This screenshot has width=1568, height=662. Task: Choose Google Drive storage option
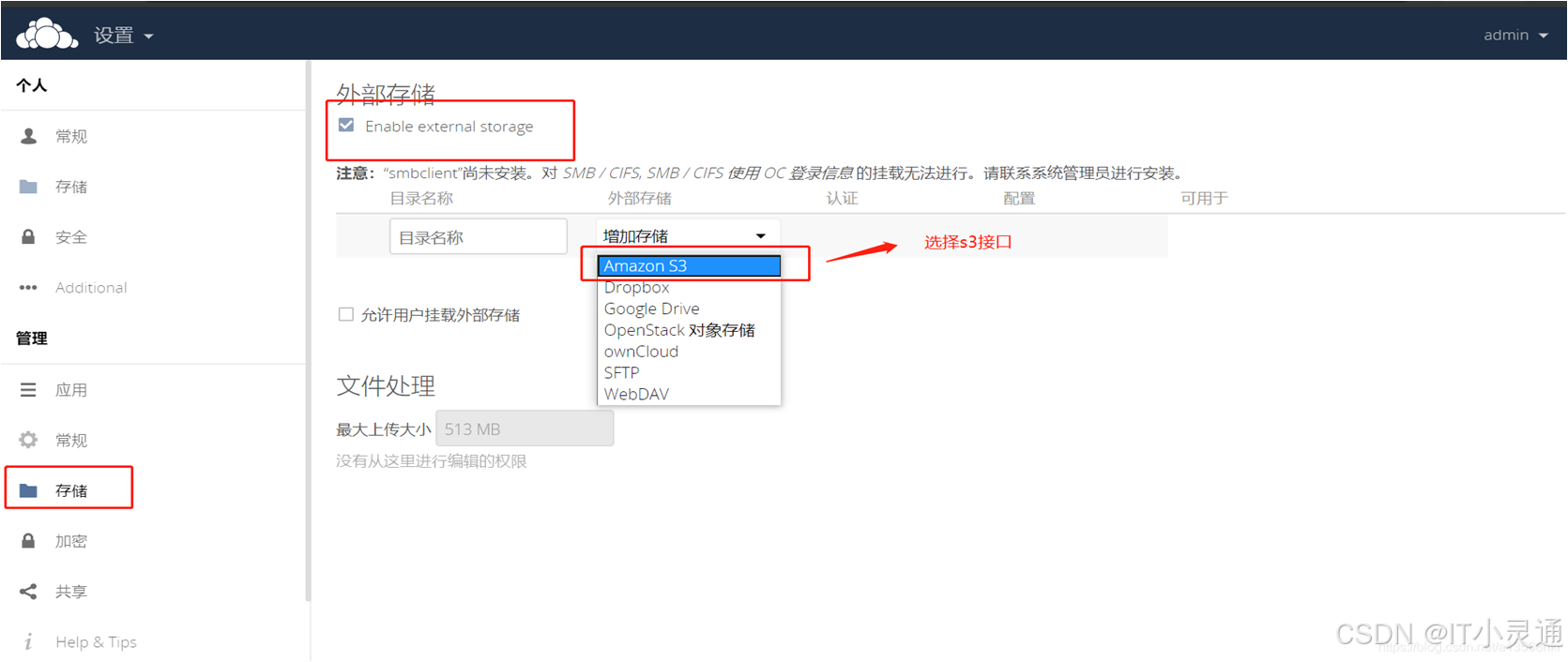coord(690,308)
